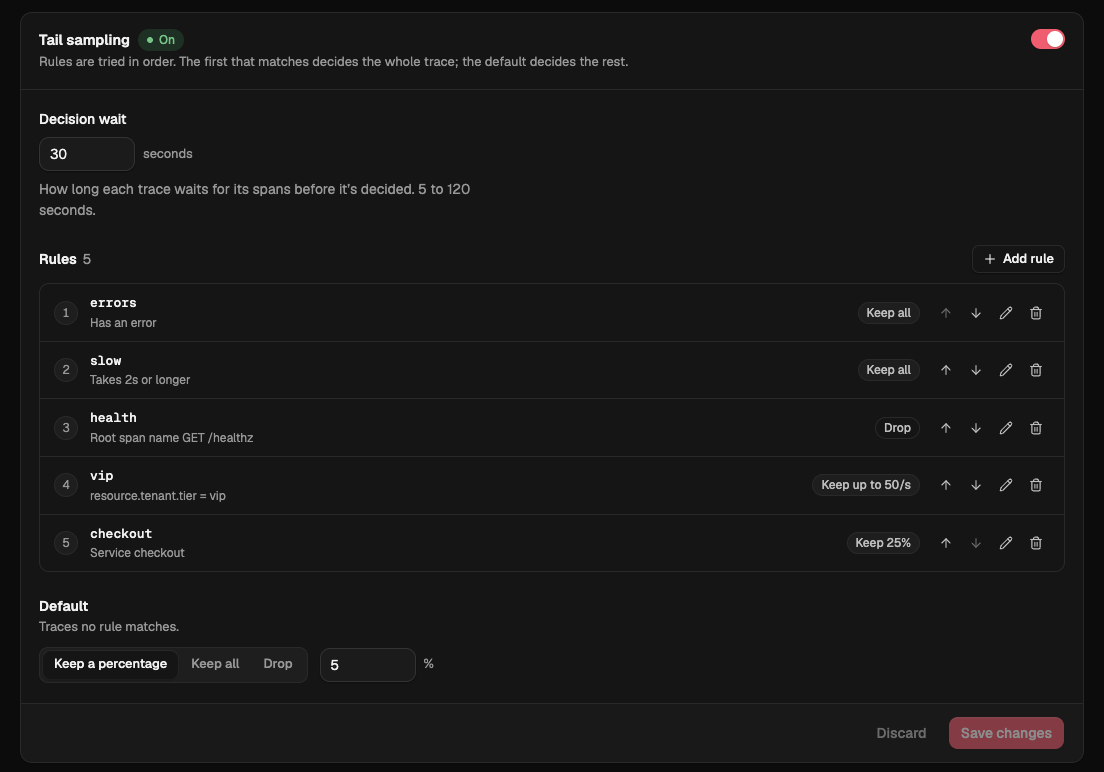Move the slow rule down
This screenshot has width=1104, height=772.
[976, 370]
